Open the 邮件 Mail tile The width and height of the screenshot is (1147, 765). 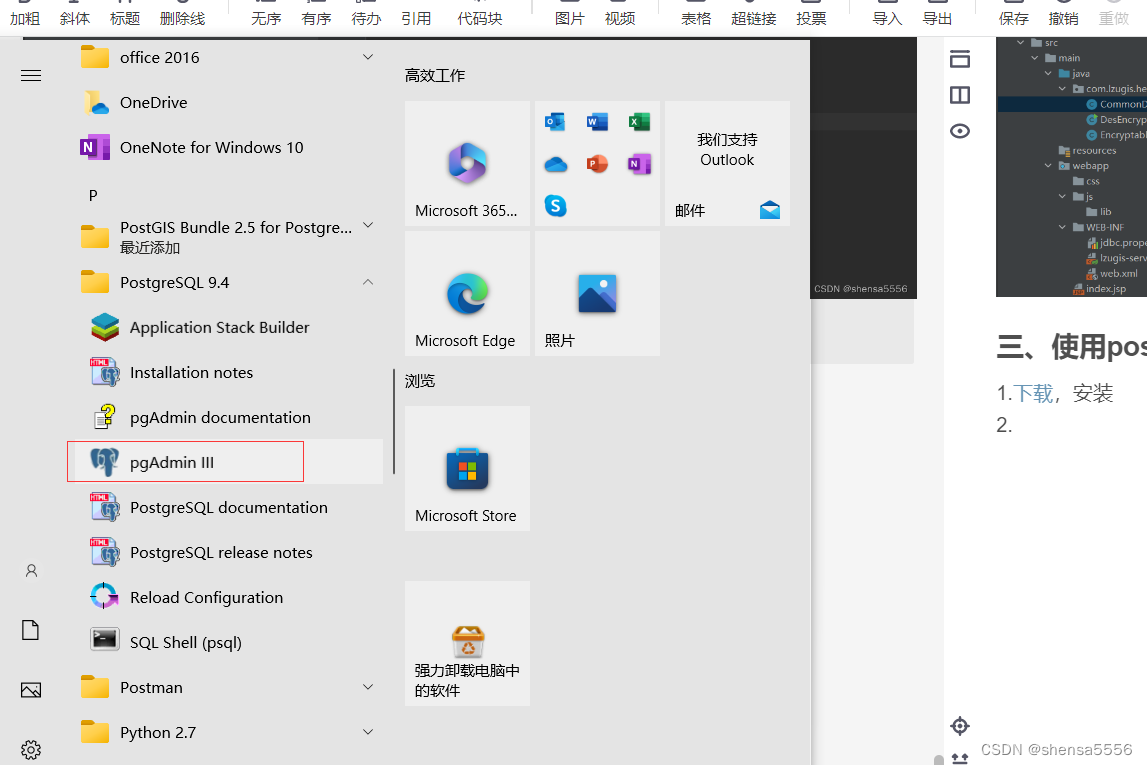tap(727, 163)
